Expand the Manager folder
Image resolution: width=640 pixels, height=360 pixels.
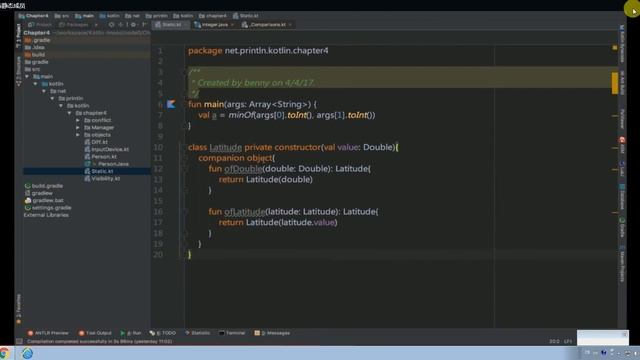pyautogui.click(x=78, y=128)
